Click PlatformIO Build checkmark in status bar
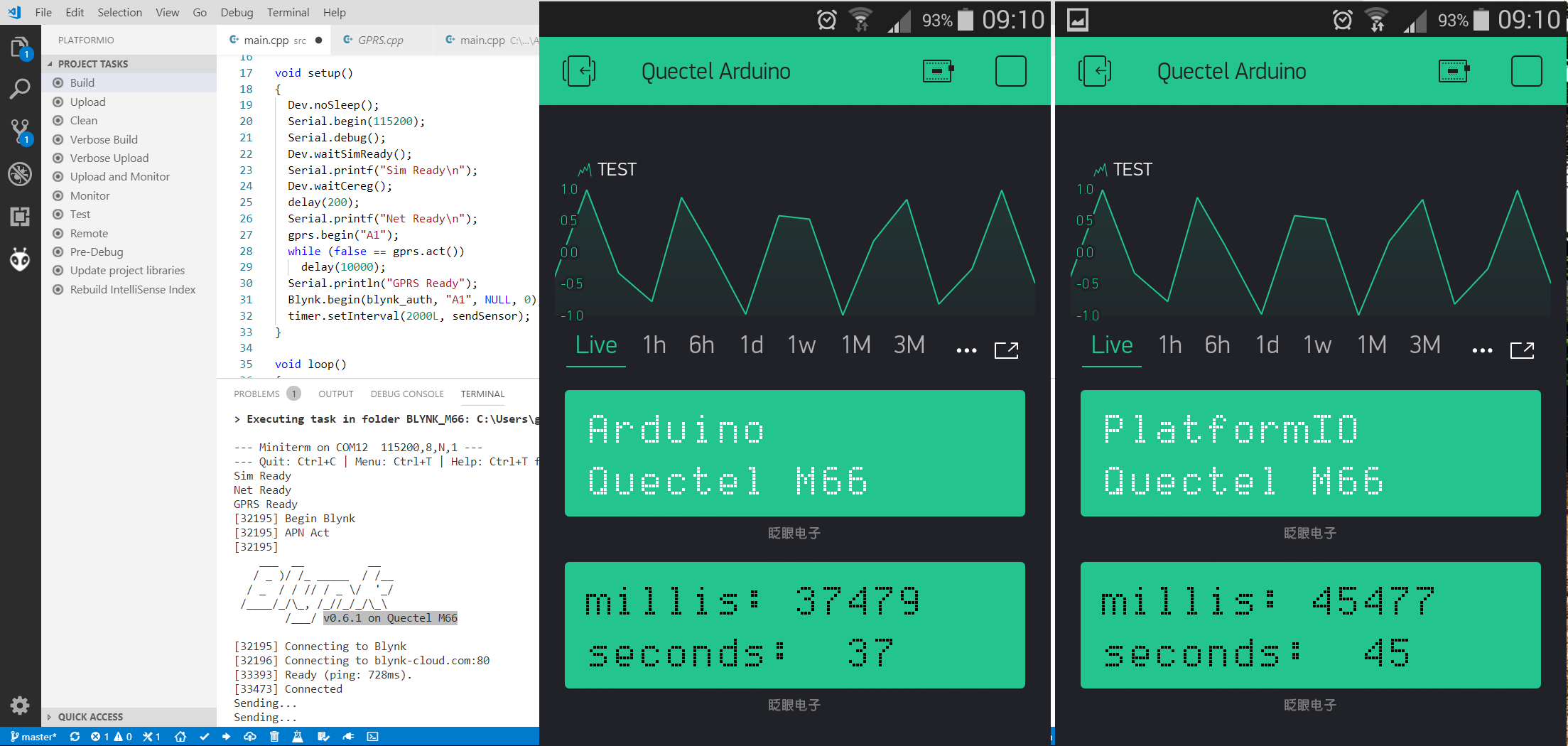 205,737
